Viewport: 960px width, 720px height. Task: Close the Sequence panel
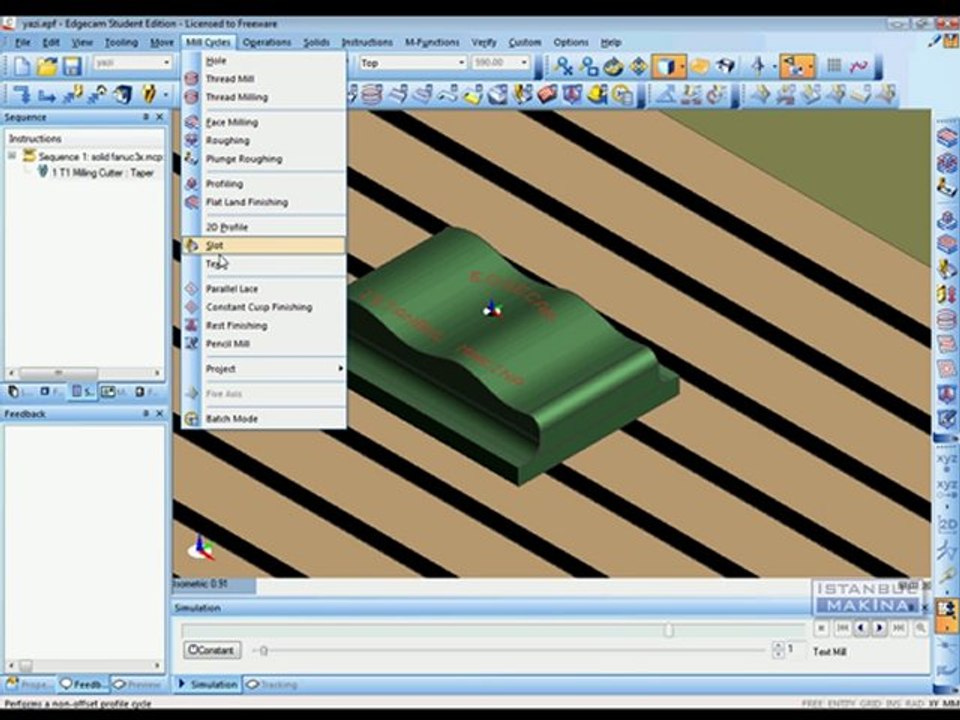coord(160,117)
